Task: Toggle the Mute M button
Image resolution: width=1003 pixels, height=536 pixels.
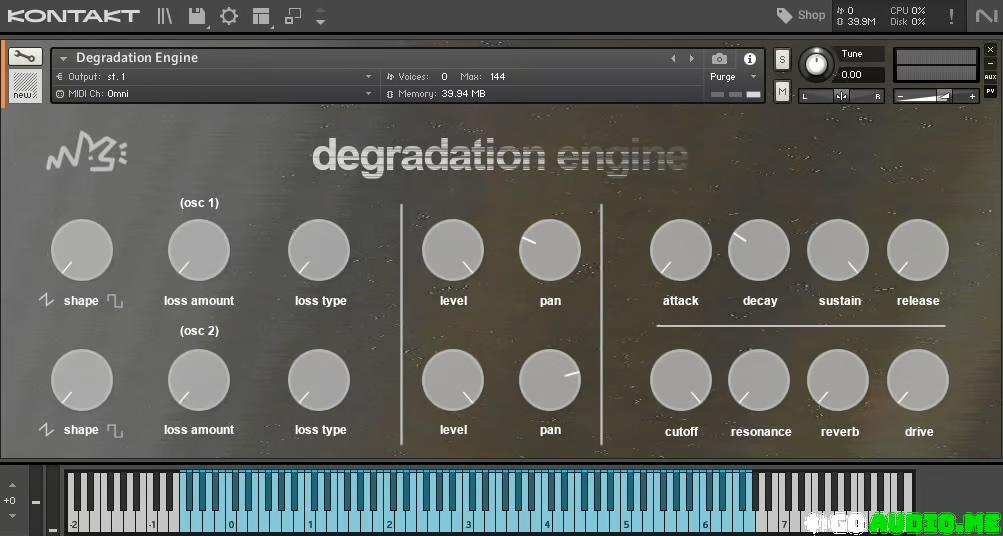Action: click(x=782, y=92)
